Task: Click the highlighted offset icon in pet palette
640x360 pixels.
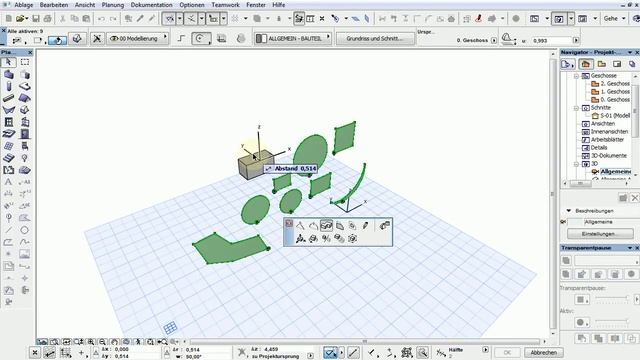Action: (326, 225)
